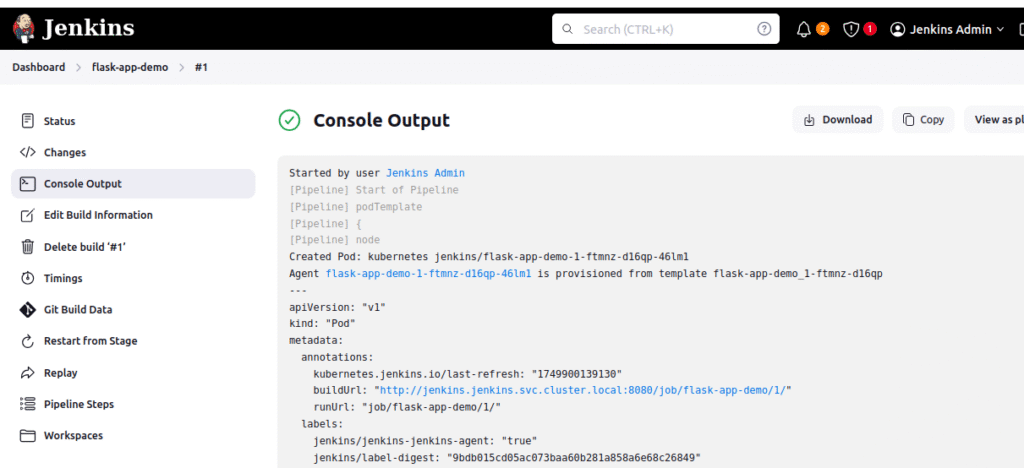Click the Copy console output button
Viewport: 1024px width, 468px height.
(923, 119)
